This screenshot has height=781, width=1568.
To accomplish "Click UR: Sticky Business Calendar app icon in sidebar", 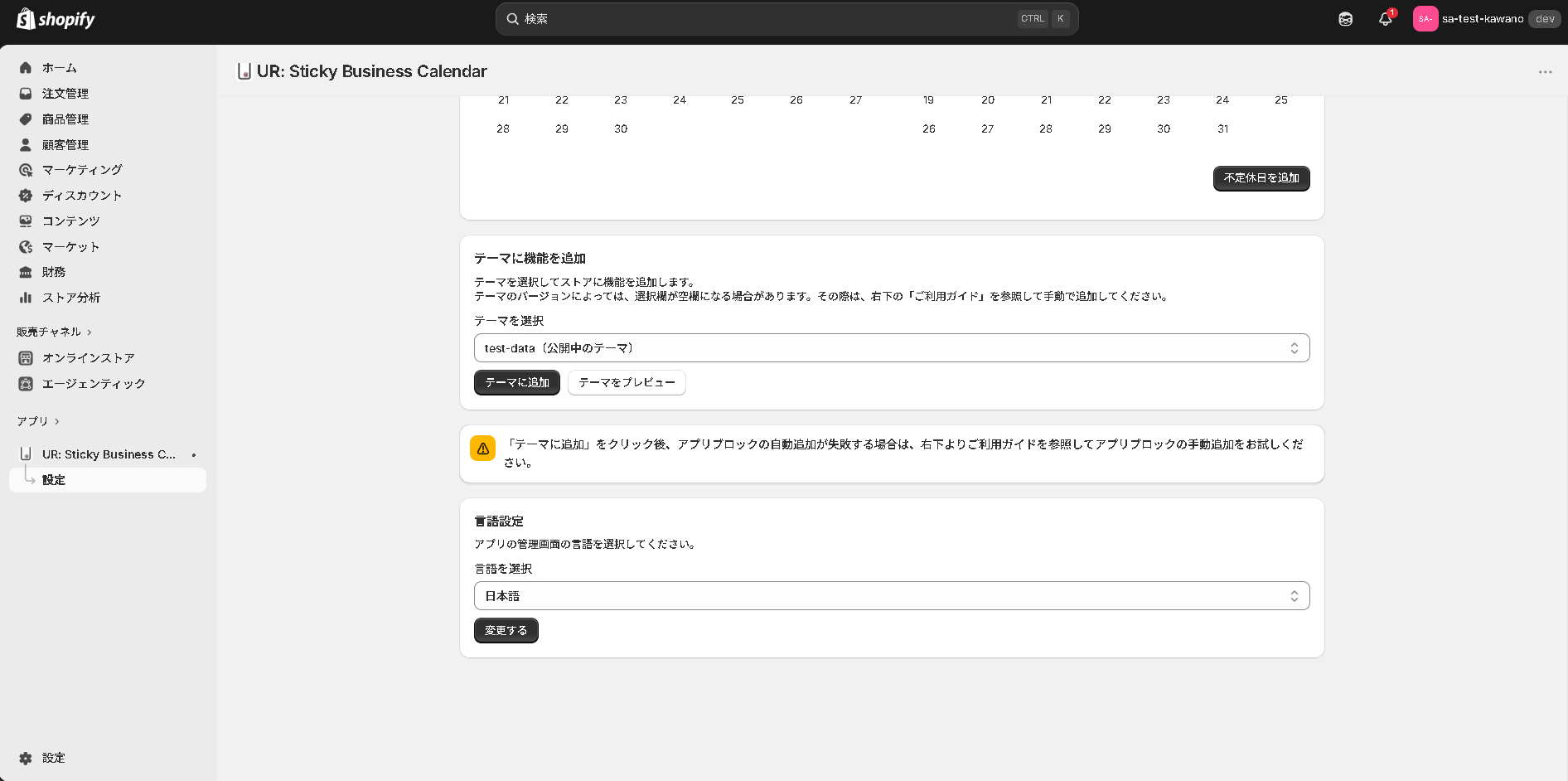I will [26, 454].
